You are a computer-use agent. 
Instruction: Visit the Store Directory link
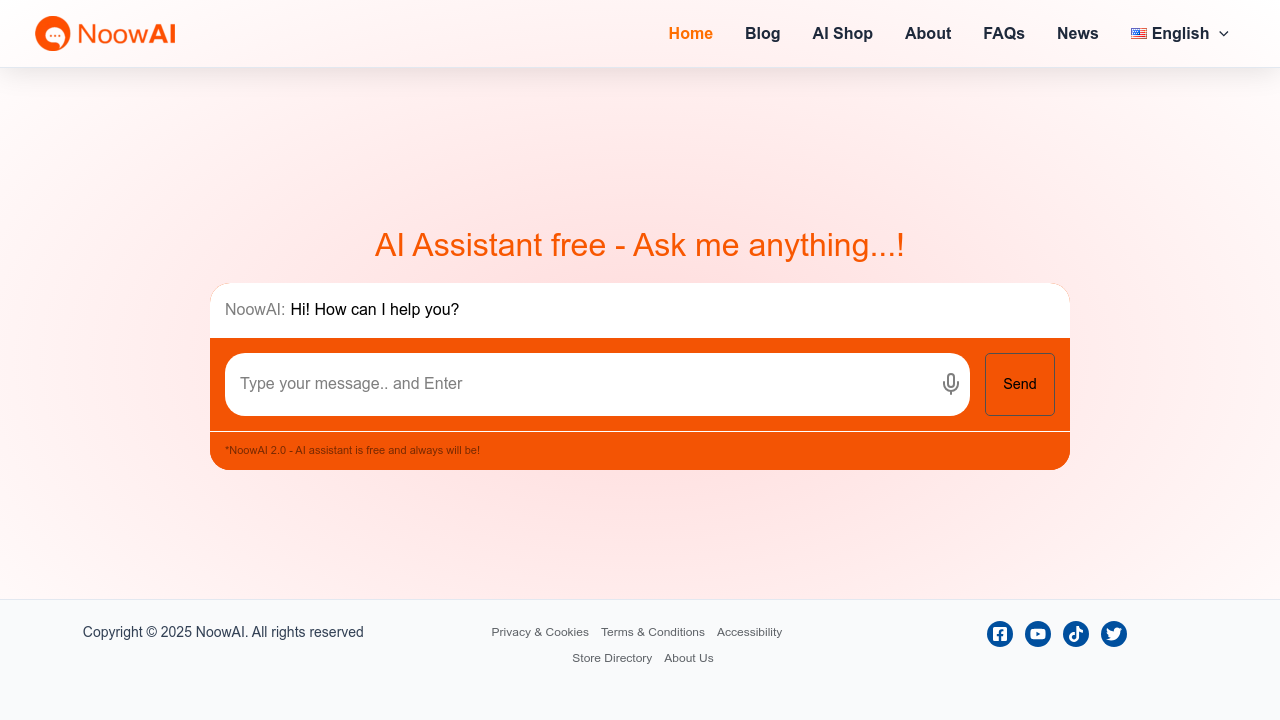click(x=612, y=658)
